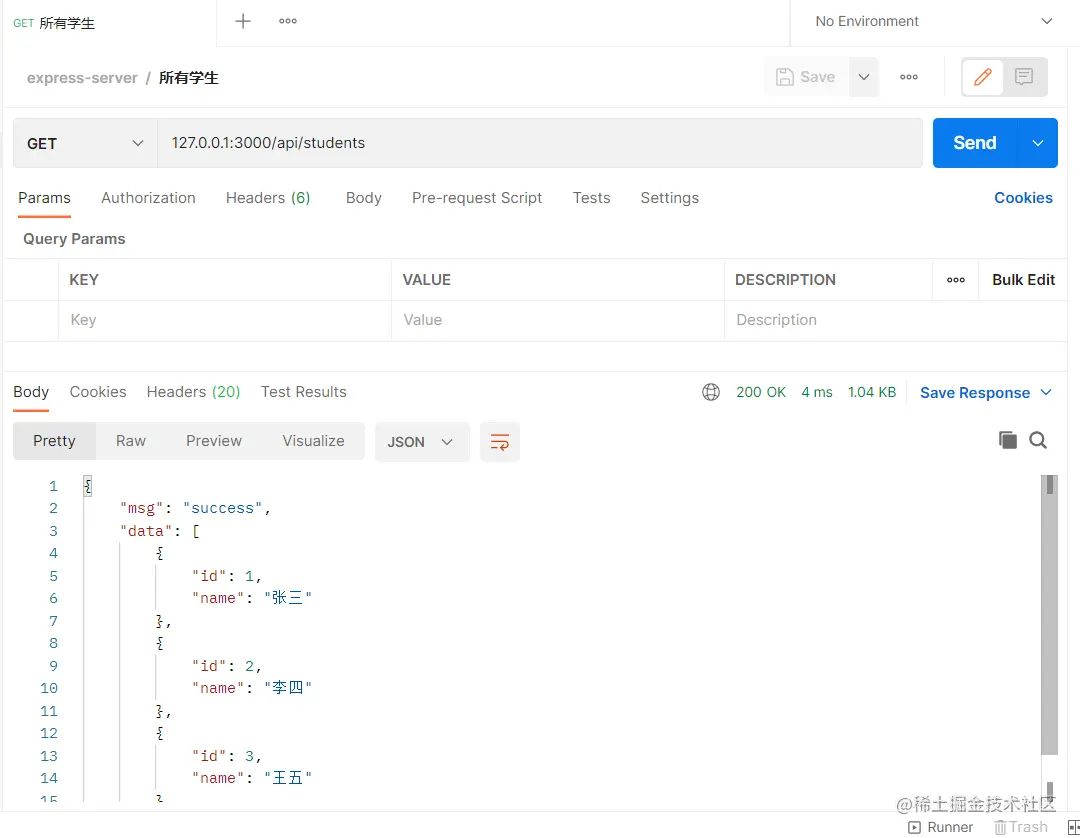Click the name "王五" value
1080x838 pixels.
288,777
